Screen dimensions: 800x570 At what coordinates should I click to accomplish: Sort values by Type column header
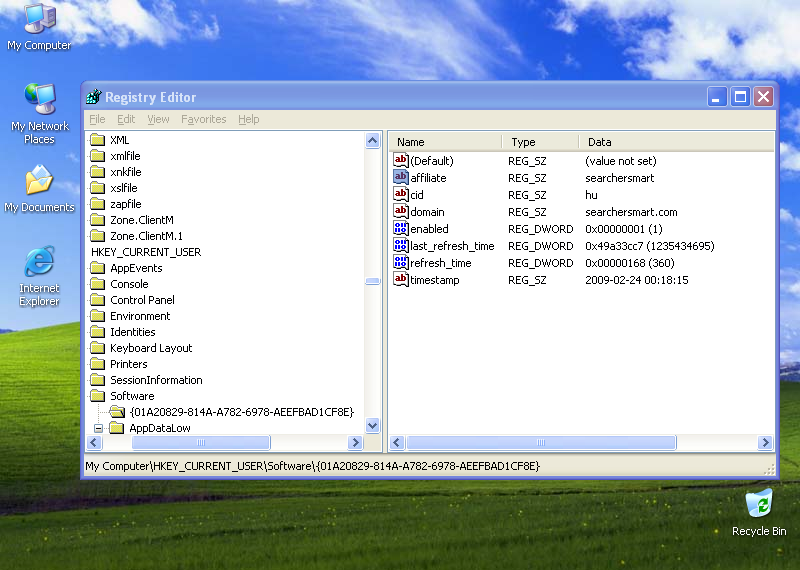click(541, 142)
